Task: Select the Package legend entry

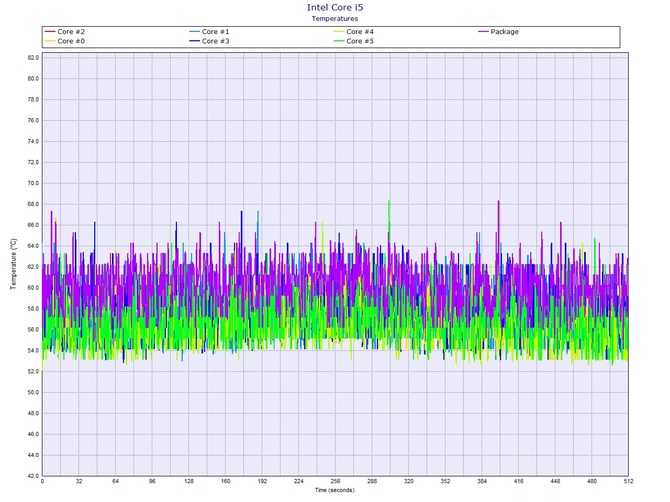Action: coord(499,32)
